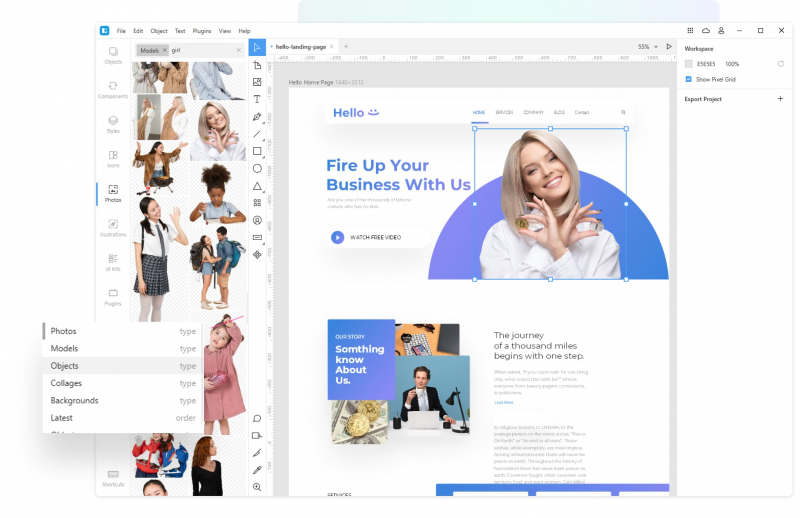Choose Latest order in filter list

(x=123, y=418)
